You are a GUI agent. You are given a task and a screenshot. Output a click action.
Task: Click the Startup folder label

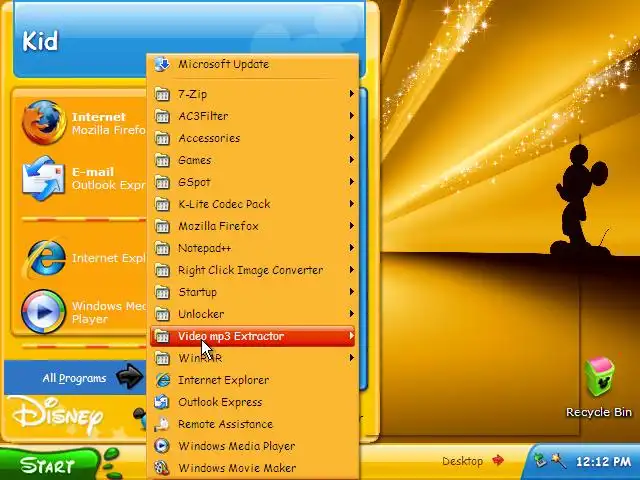tap(198, 292)
